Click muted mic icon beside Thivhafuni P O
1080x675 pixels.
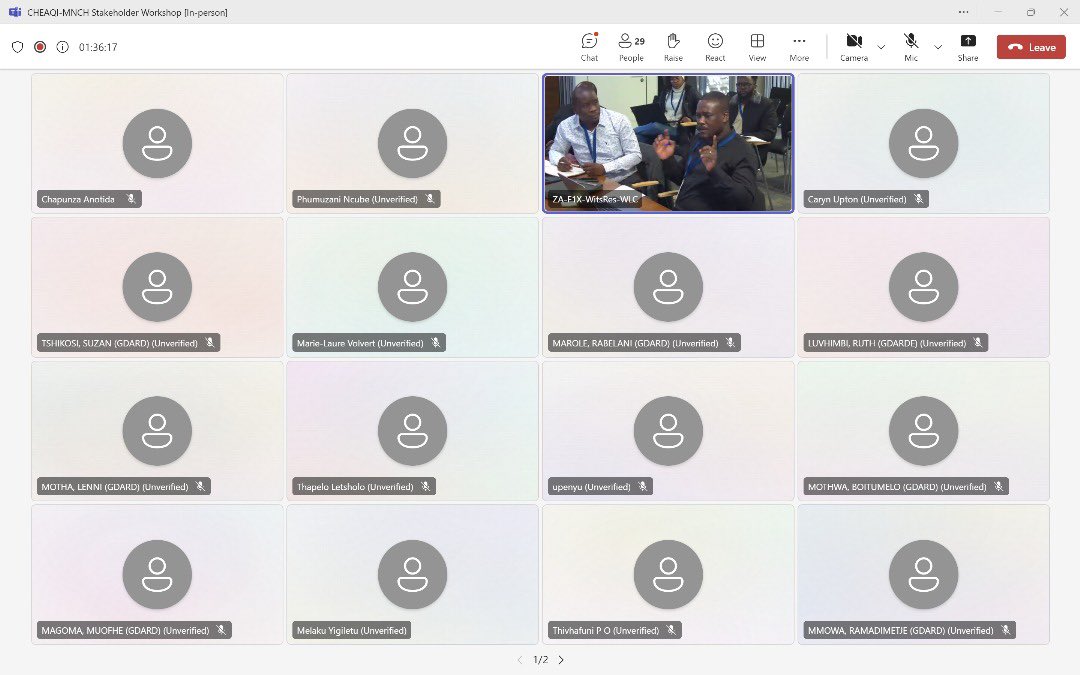pos(671,630)
